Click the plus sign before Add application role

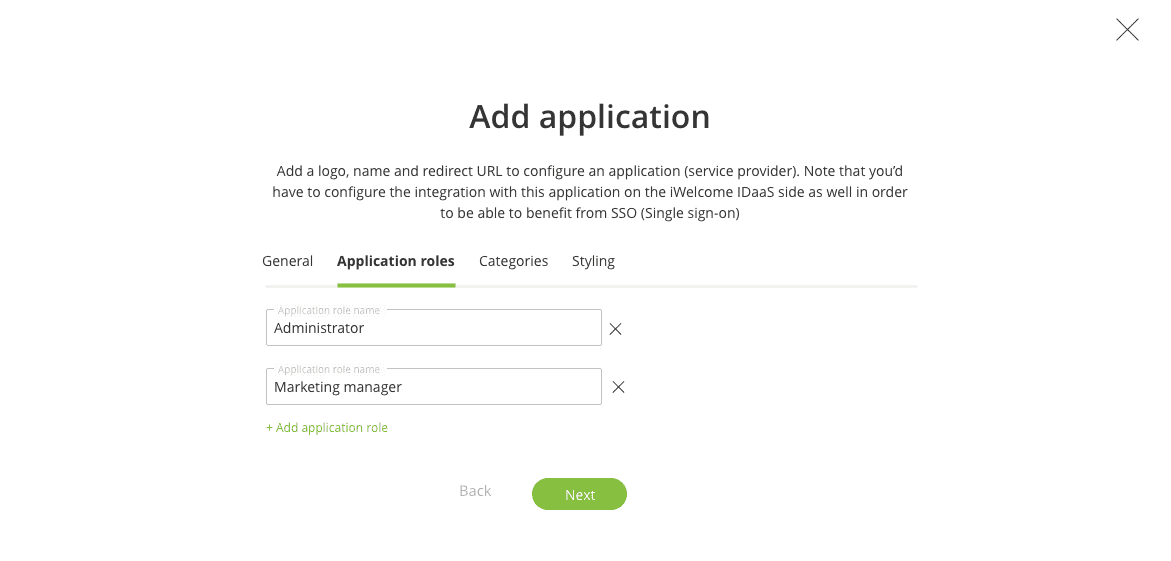[269, 428]
